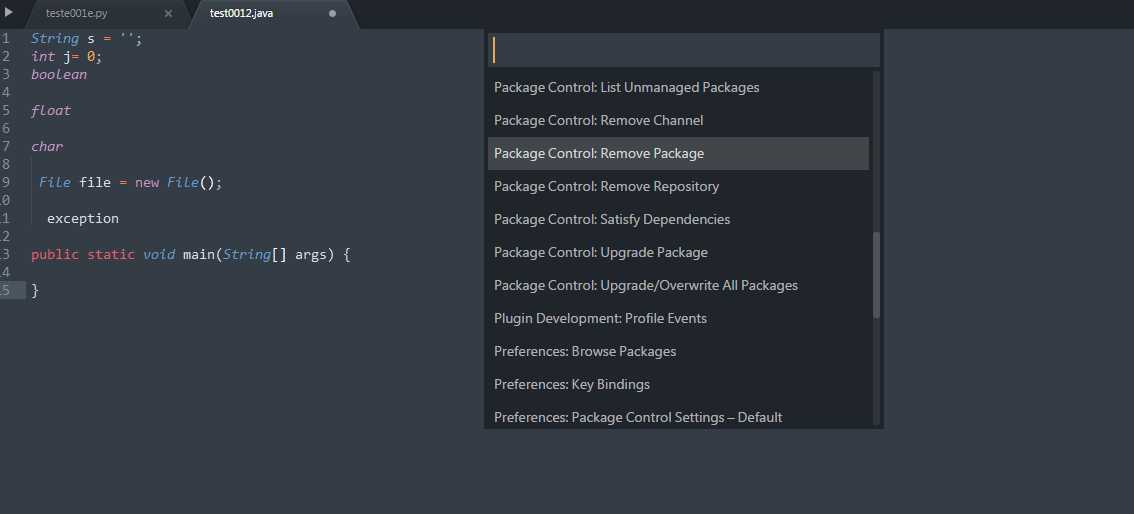Click unsaved dot on test0012.java tab
Screen dimensions: 1134x514
332,14
